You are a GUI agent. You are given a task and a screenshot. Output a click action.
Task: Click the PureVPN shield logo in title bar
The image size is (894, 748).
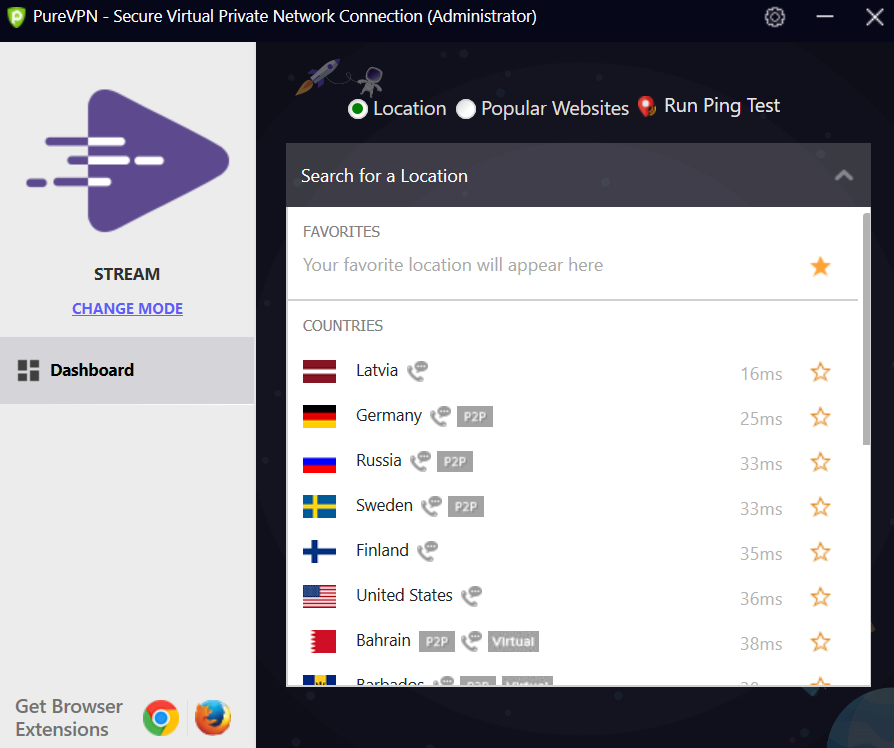tap(17, 17)
